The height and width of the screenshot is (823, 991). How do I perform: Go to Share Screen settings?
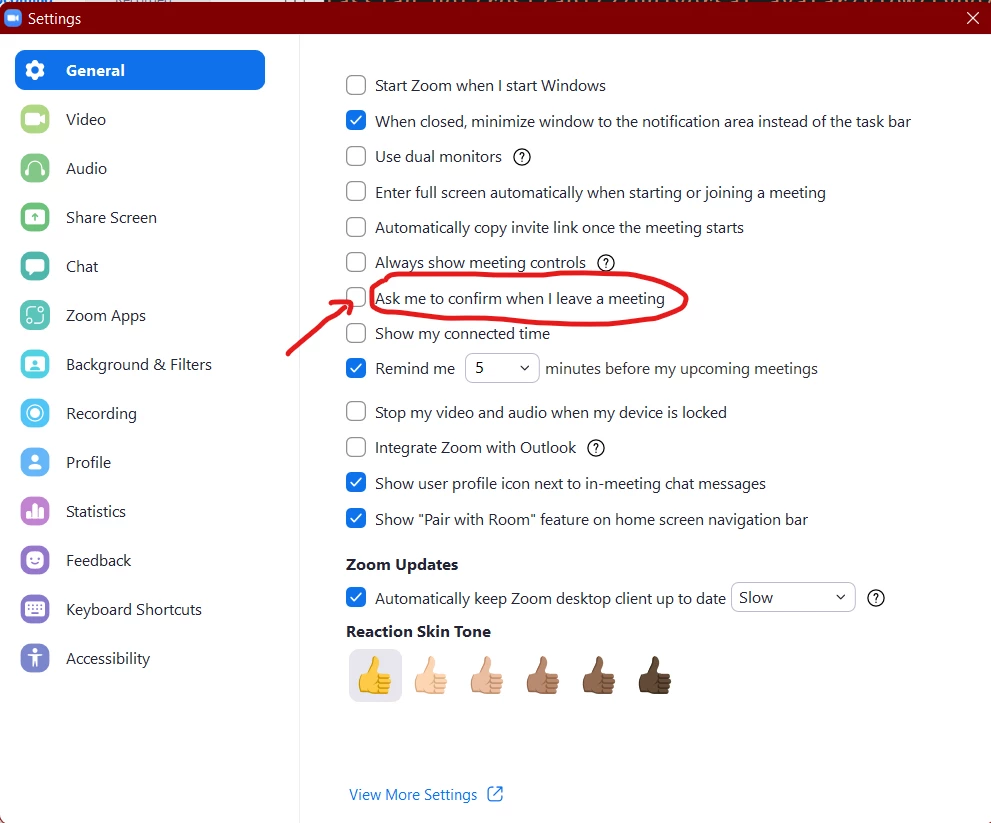[140, 217]
